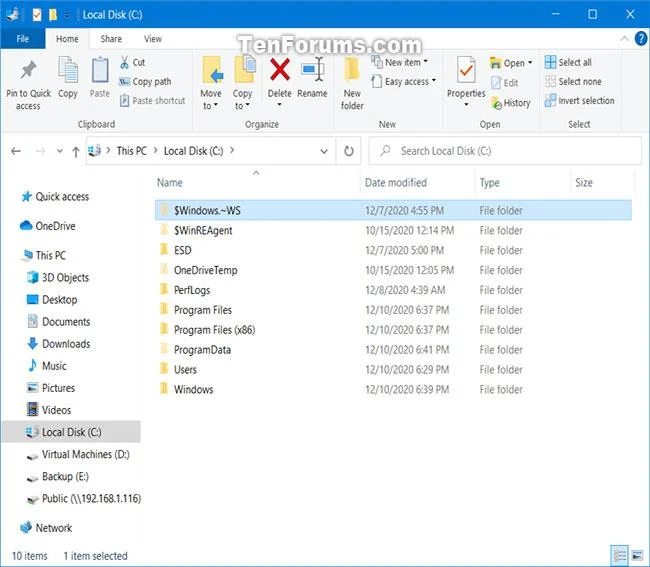Open the Open button dropdown arrow
650x567 pixels.
pyautogui.click(x=530, y=63)
